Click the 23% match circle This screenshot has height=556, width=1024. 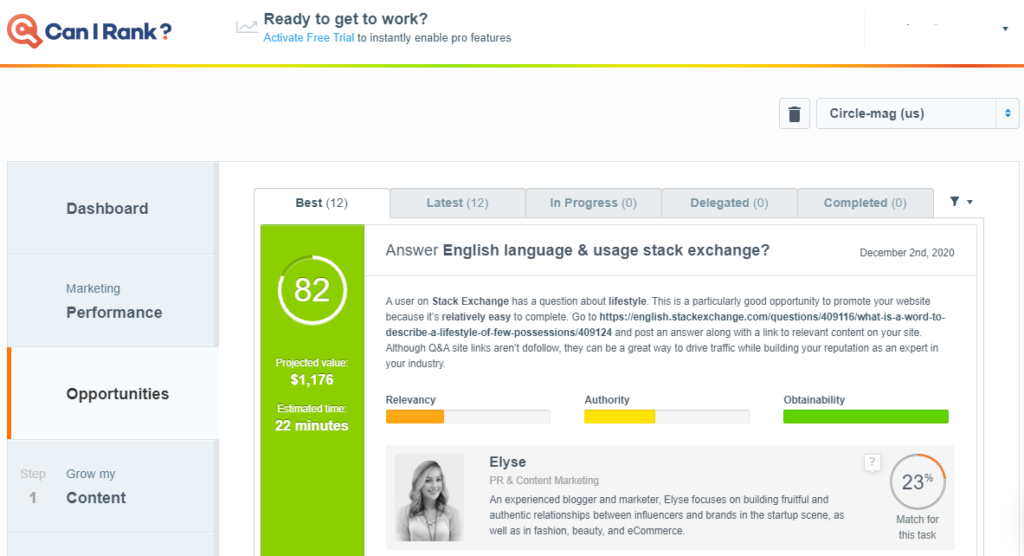917,482
